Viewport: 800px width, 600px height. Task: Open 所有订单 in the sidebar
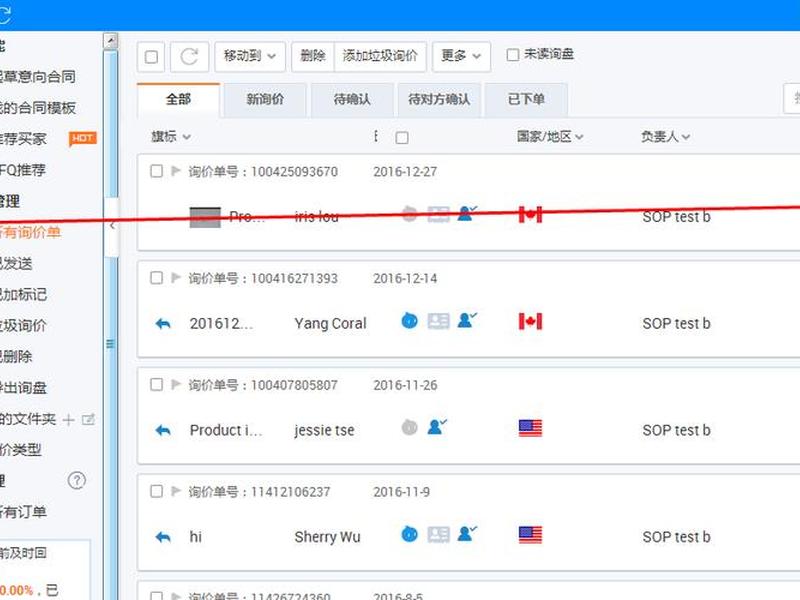(23, 512)
